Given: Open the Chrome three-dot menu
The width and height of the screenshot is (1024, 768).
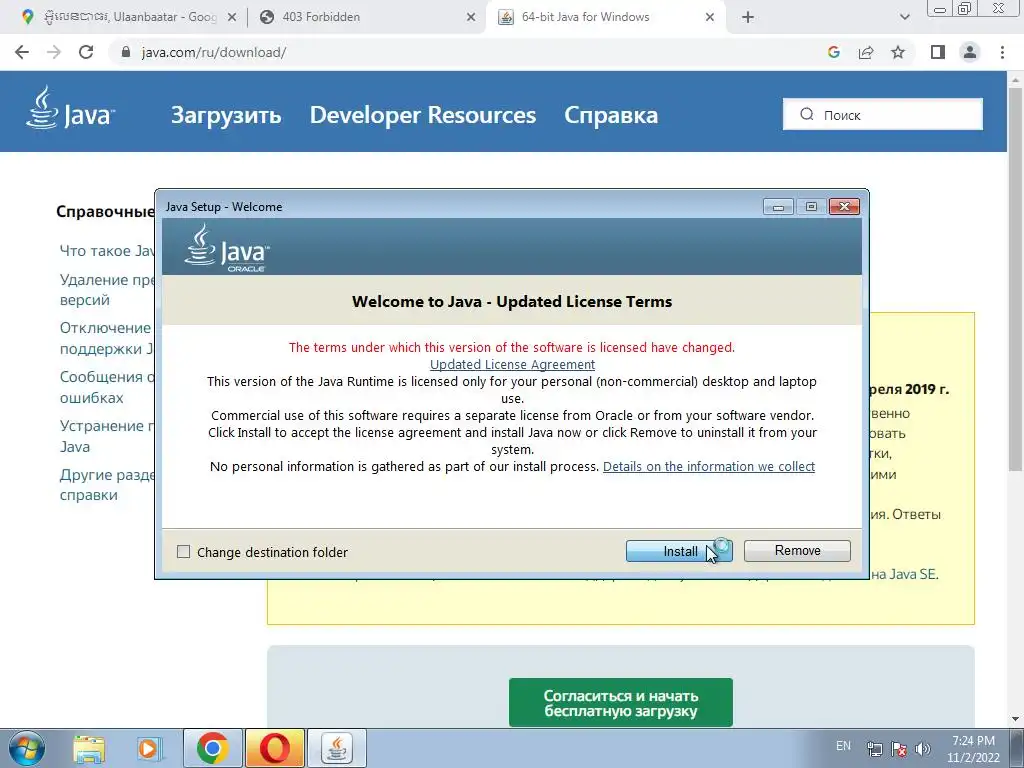Looking at the screenshot, I should [1002, 52].
